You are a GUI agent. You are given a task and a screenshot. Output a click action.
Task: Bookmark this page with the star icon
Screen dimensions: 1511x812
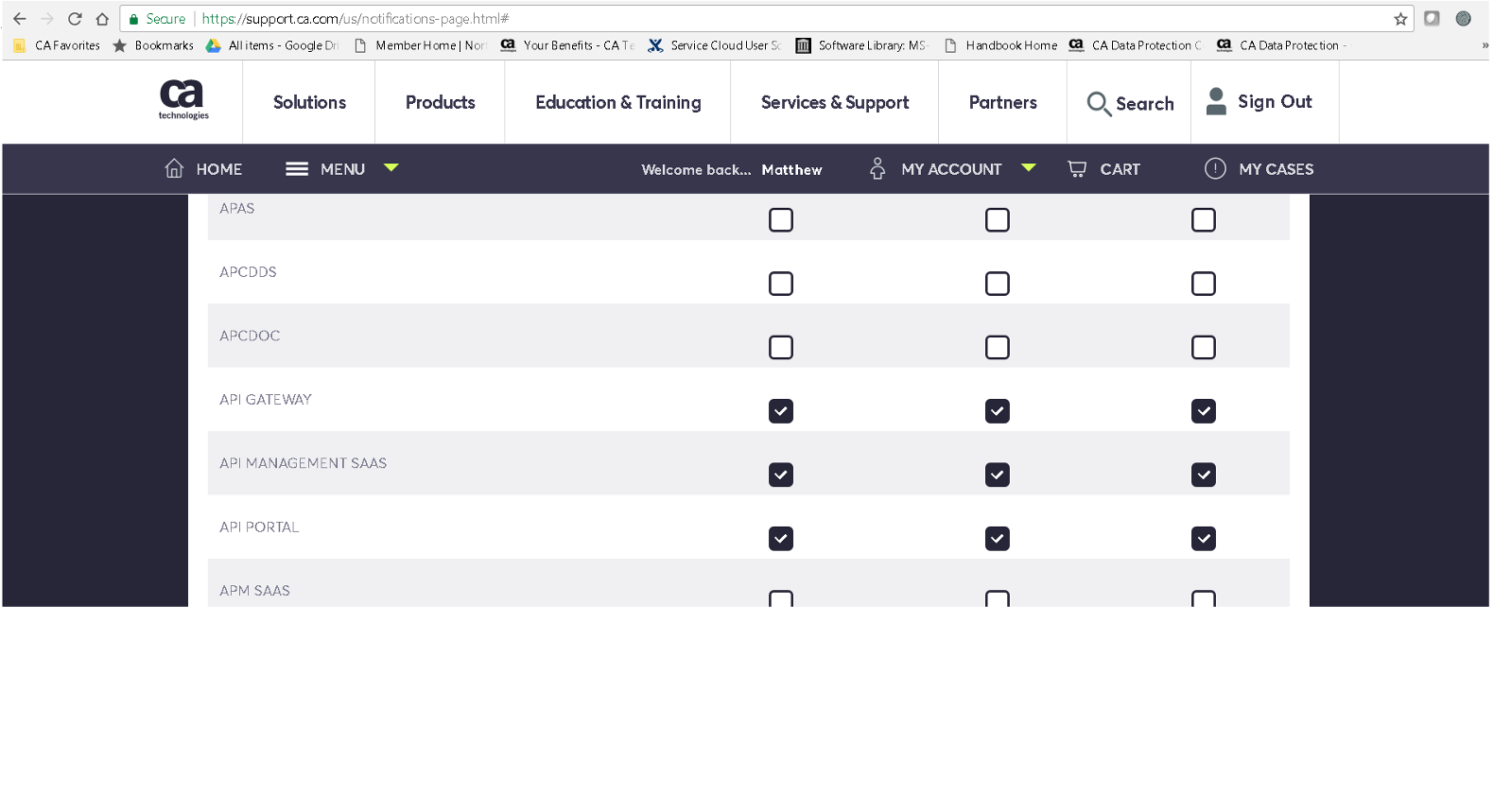1400,19
